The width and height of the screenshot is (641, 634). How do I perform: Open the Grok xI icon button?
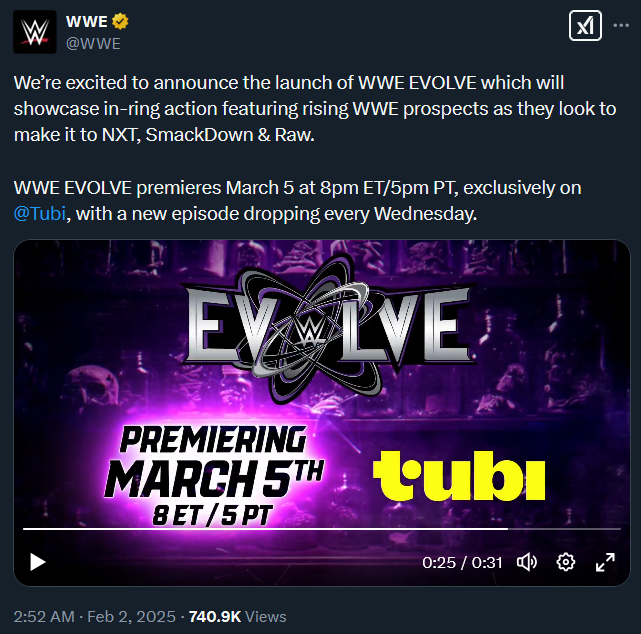[585, 26]
